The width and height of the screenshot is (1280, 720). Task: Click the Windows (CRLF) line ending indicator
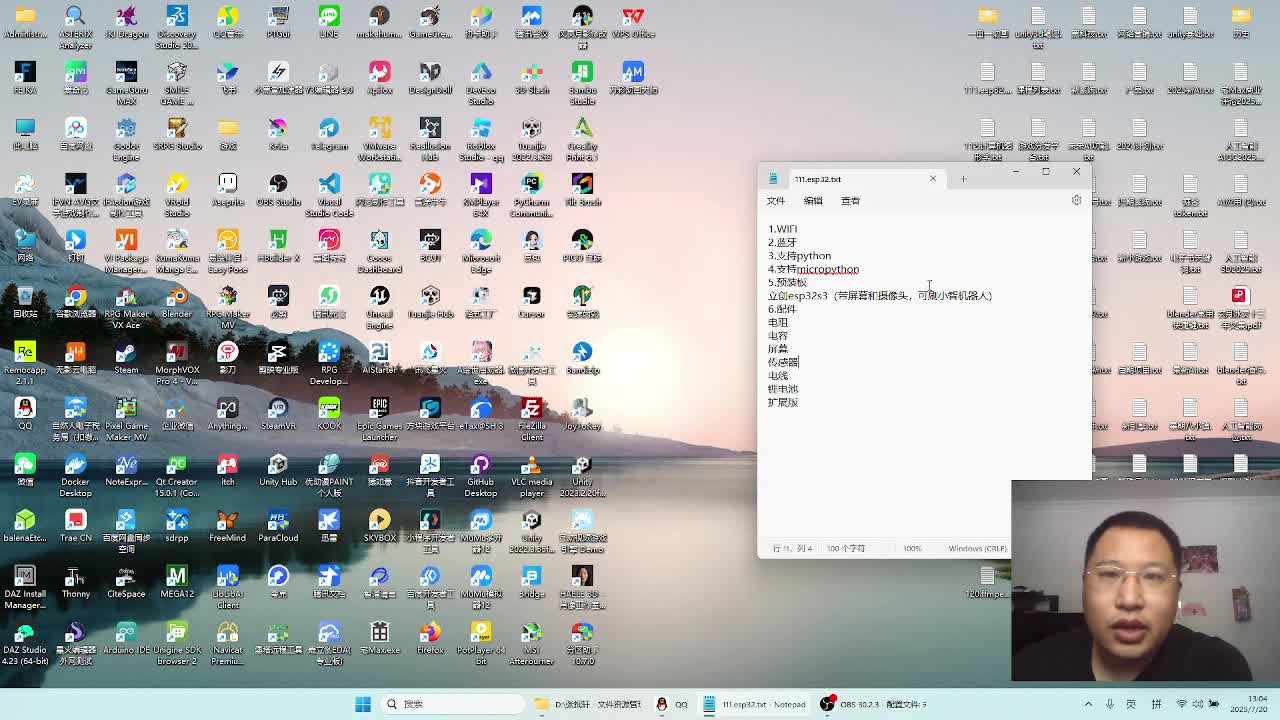977,548
